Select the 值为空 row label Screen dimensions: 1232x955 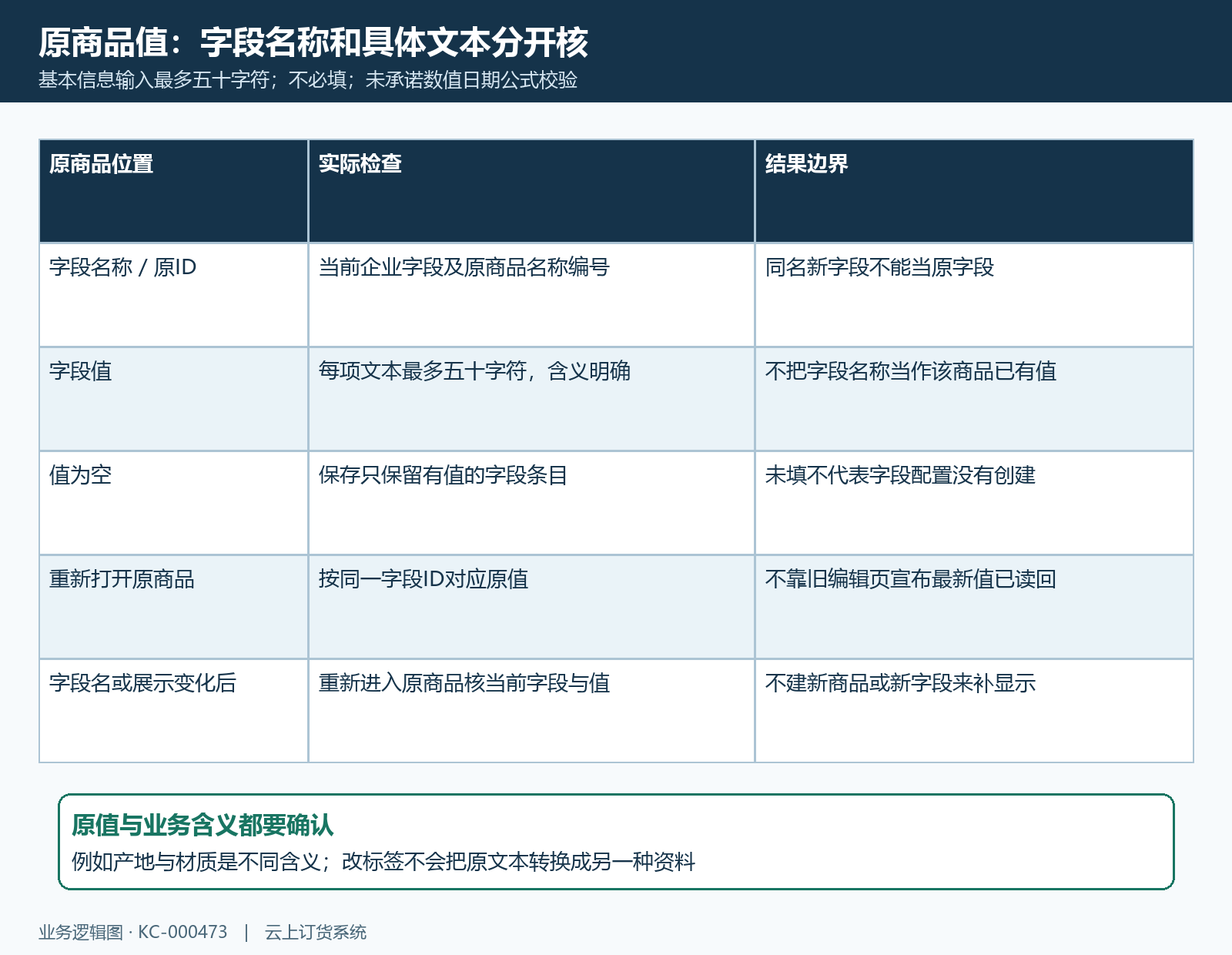click(x=174, y=503)
